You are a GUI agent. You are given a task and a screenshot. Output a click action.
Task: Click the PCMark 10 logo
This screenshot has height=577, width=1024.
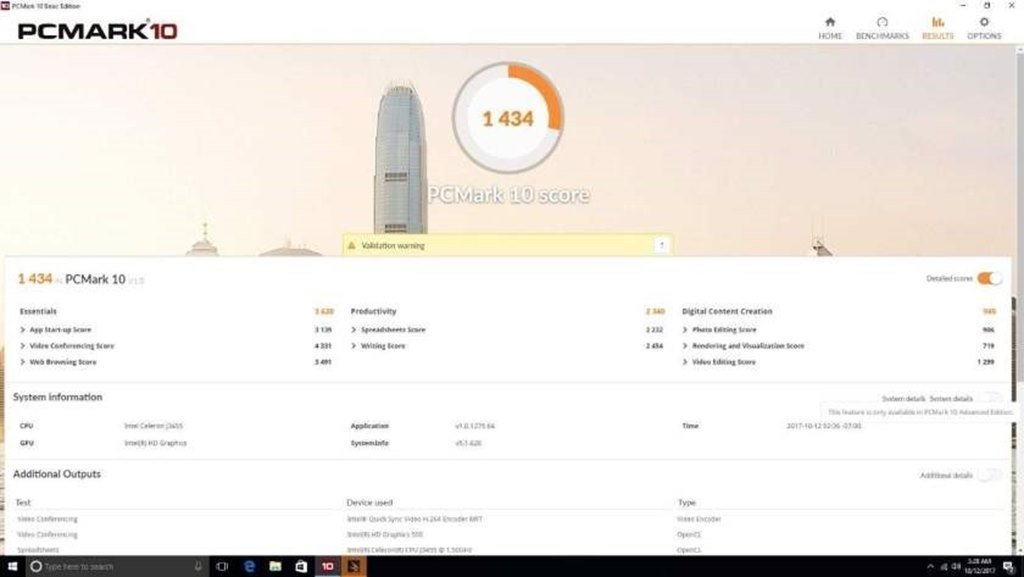(97, 30)
